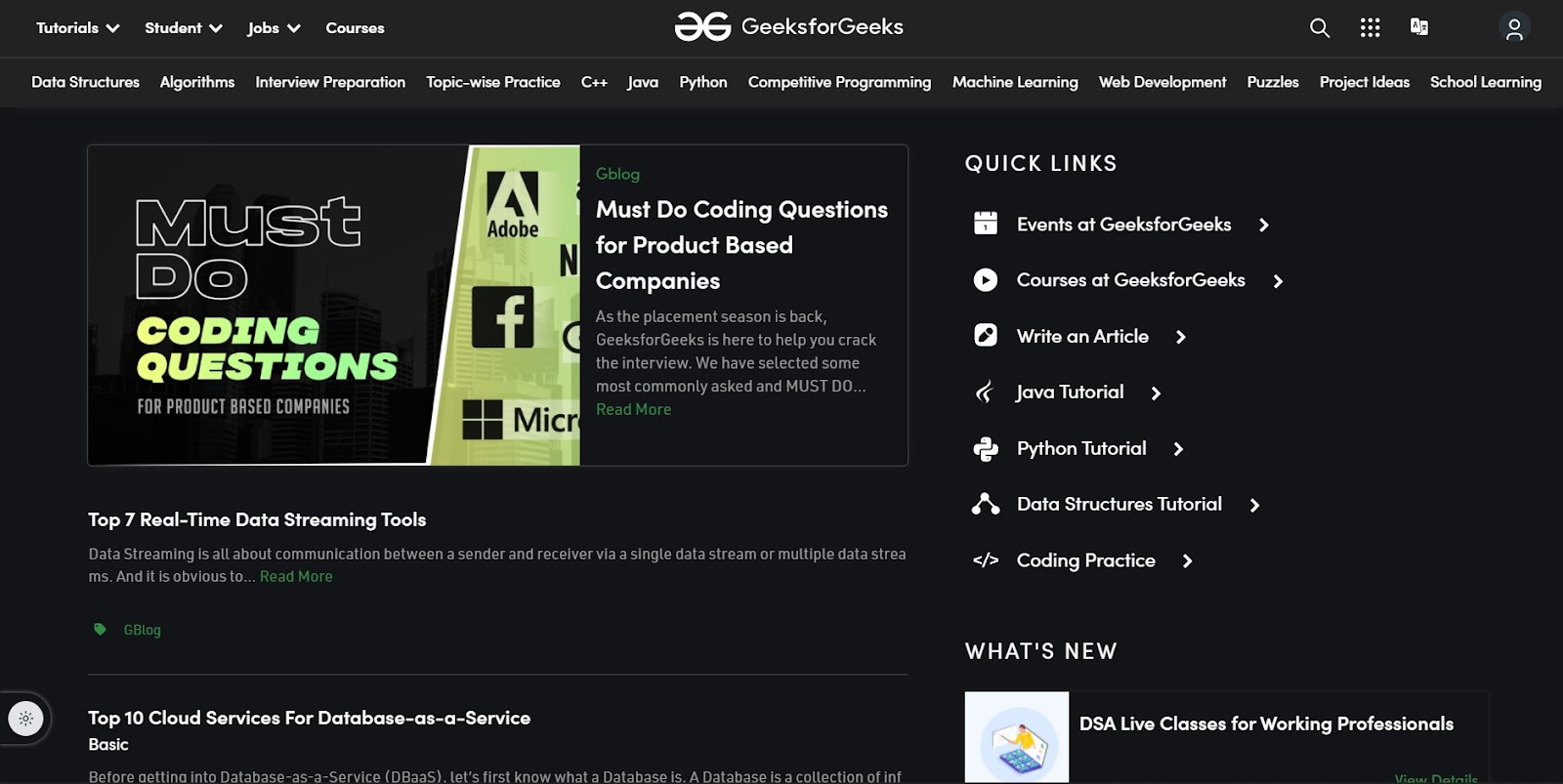Open Machine Learning nav item
The image size is (1563, 784).
pyautogui.click(x=1015, y=82)
